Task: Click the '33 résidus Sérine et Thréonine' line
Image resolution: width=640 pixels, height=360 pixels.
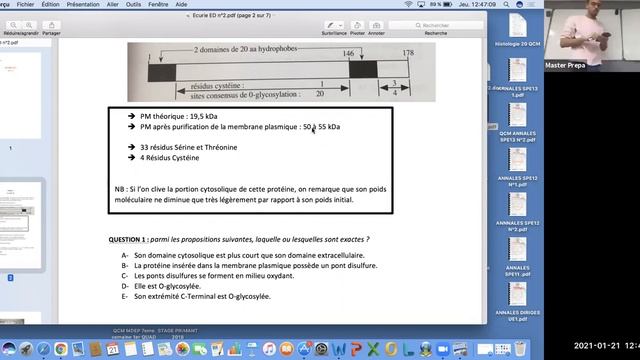Action: tap(189, 147)
